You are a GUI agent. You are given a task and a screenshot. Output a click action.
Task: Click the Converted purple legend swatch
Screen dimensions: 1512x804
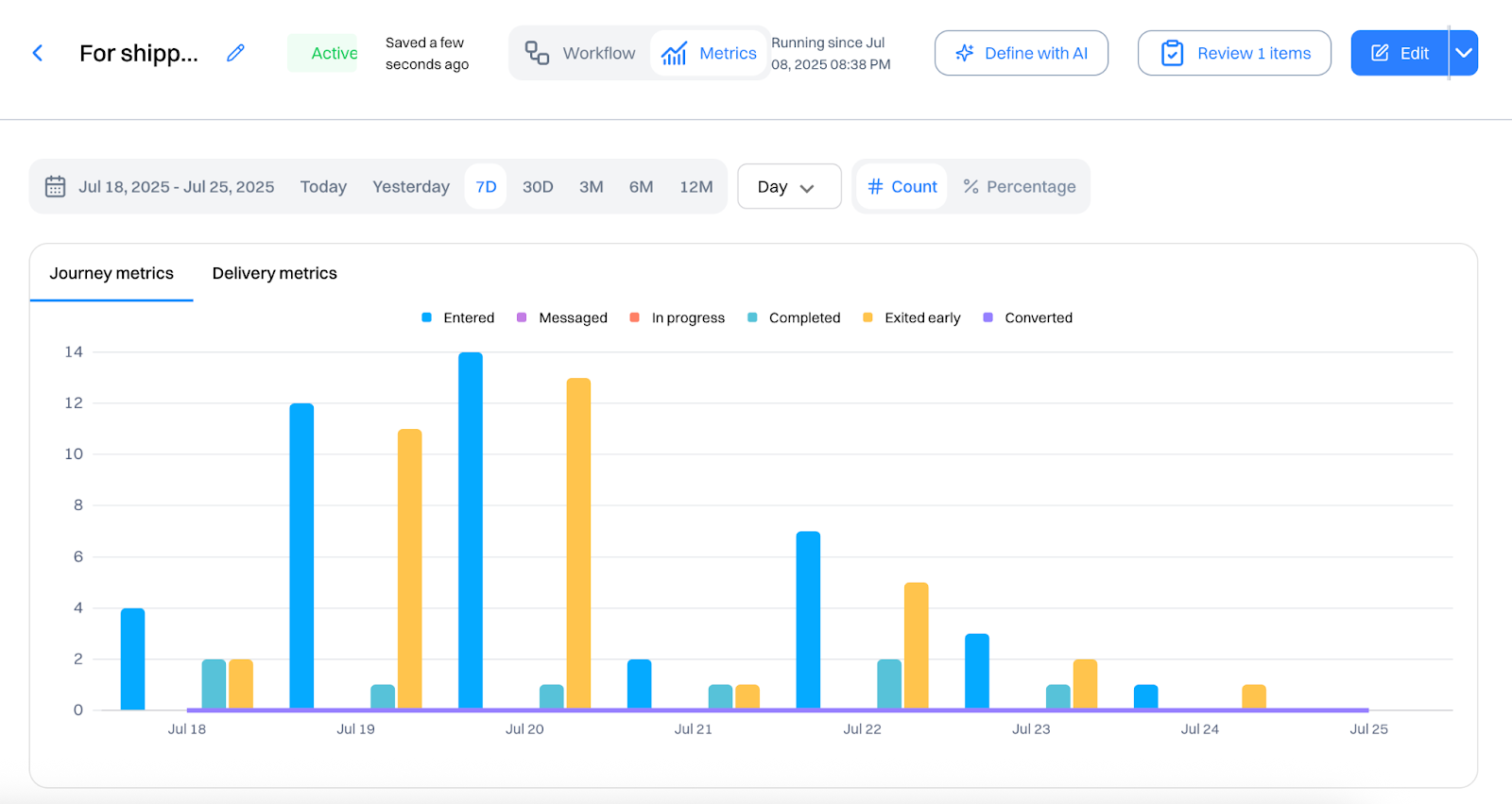coord(988,317)
